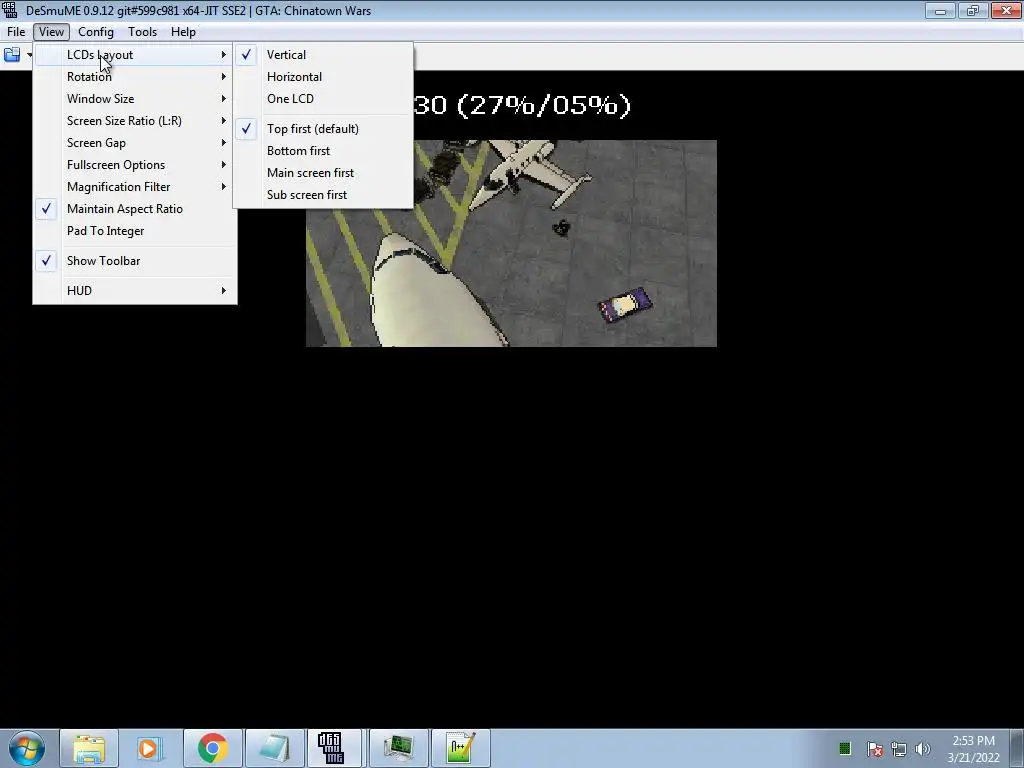Enable Pad To Integer option
The width and height of the screenshot is (1024, 768).
[x=135, y=231]
